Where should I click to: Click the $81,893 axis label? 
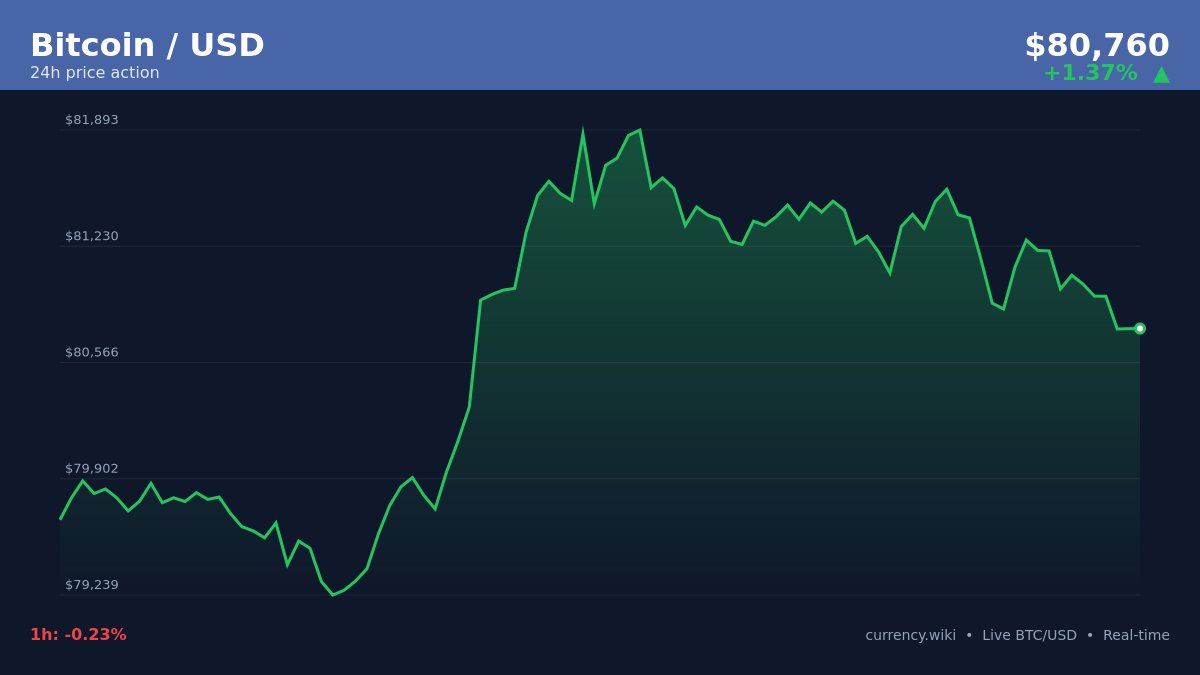92,120
